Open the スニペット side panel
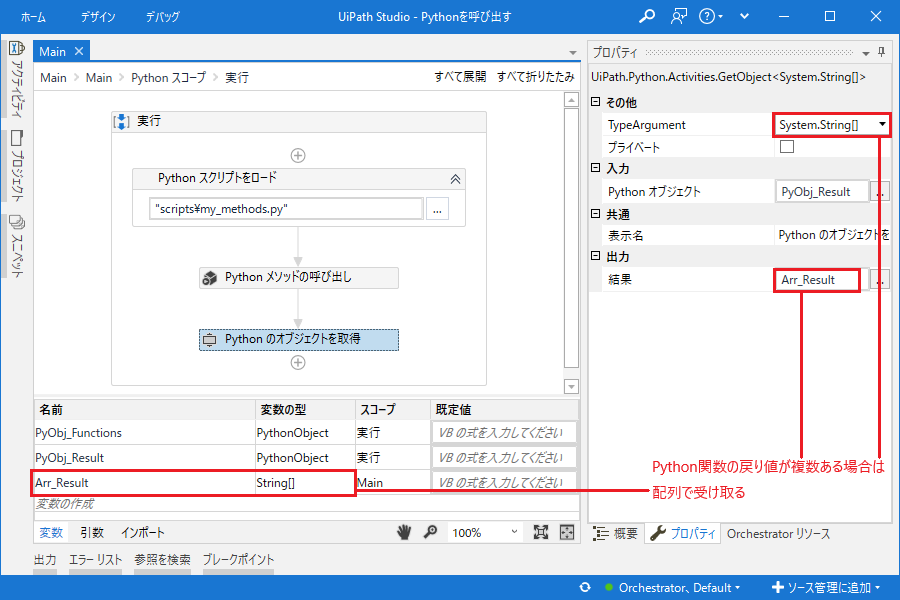Image resolution: width=900 pixels, height=600 pixels. (17, 246)
